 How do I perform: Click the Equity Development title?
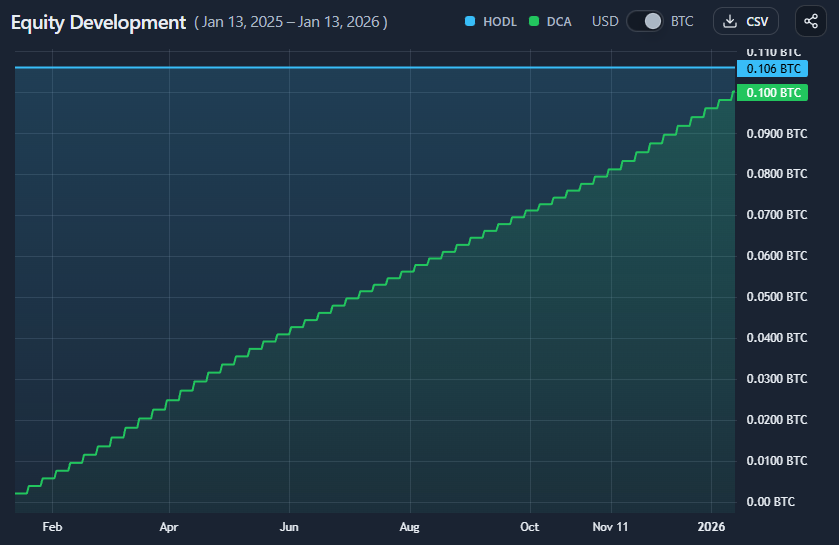tap(98, 22)
